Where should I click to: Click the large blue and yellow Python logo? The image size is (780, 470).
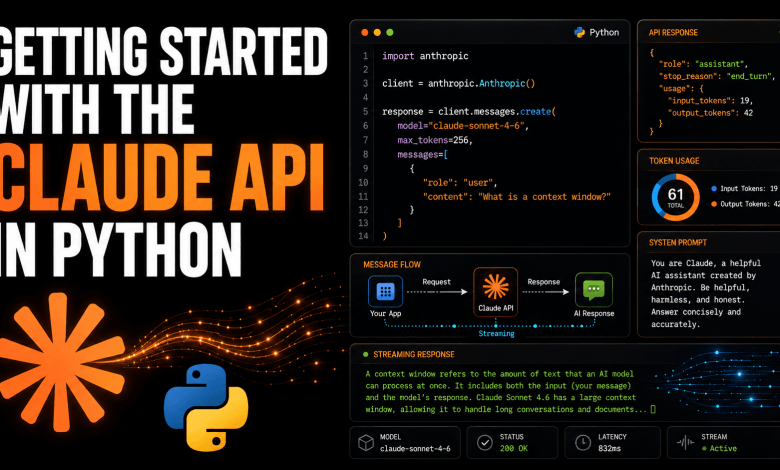[206, 407]
